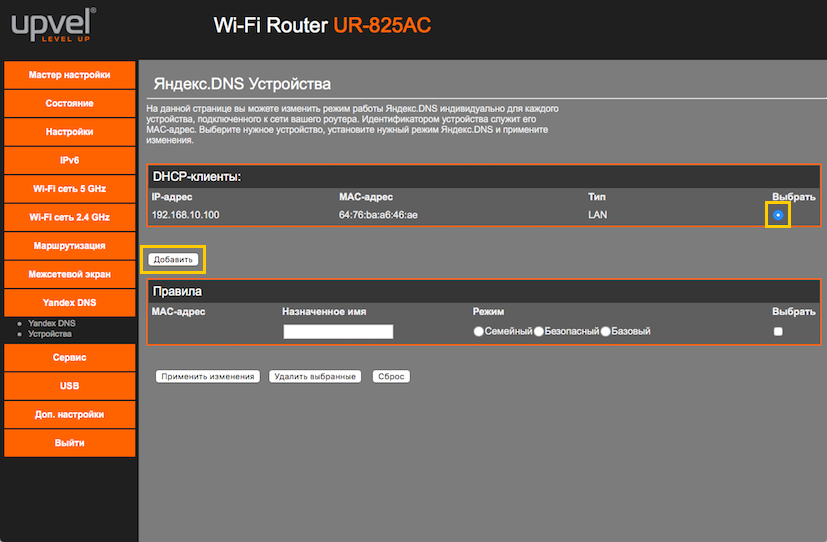Expand Wi-Fi сеть 5 GHz section

coord(70,188)
